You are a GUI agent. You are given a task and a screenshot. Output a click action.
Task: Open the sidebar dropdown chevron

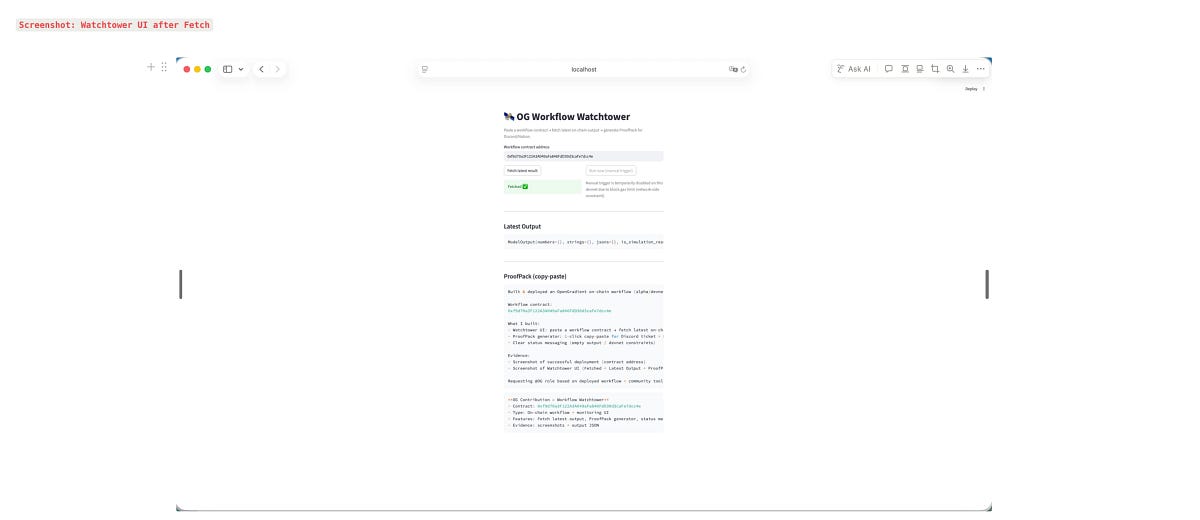coord(241,69)
